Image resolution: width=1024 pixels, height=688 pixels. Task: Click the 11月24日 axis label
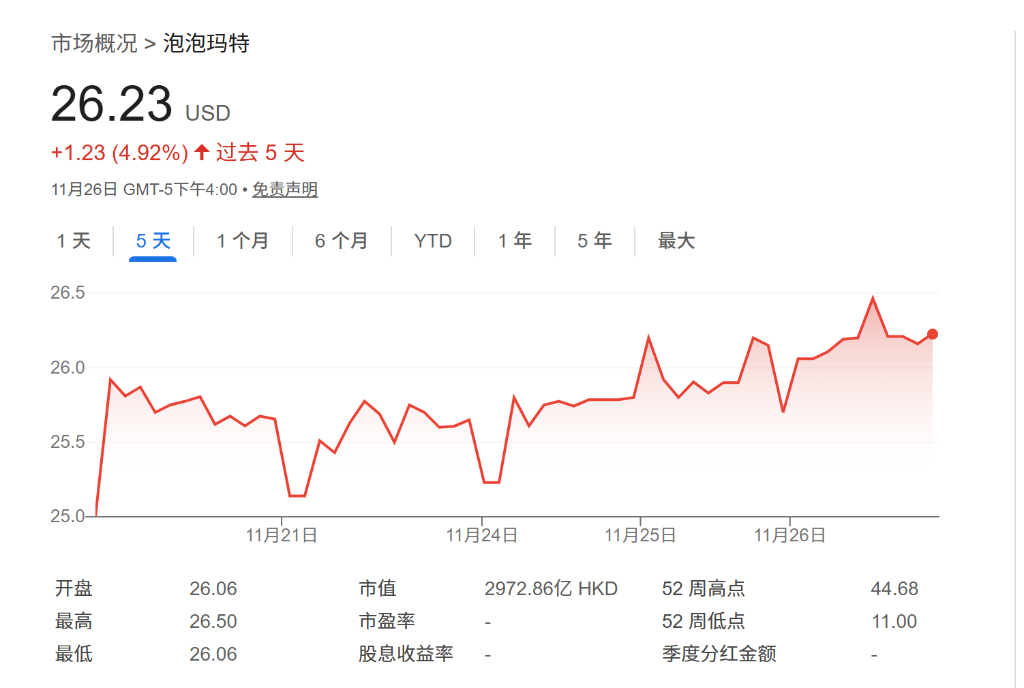click(483, 535)
